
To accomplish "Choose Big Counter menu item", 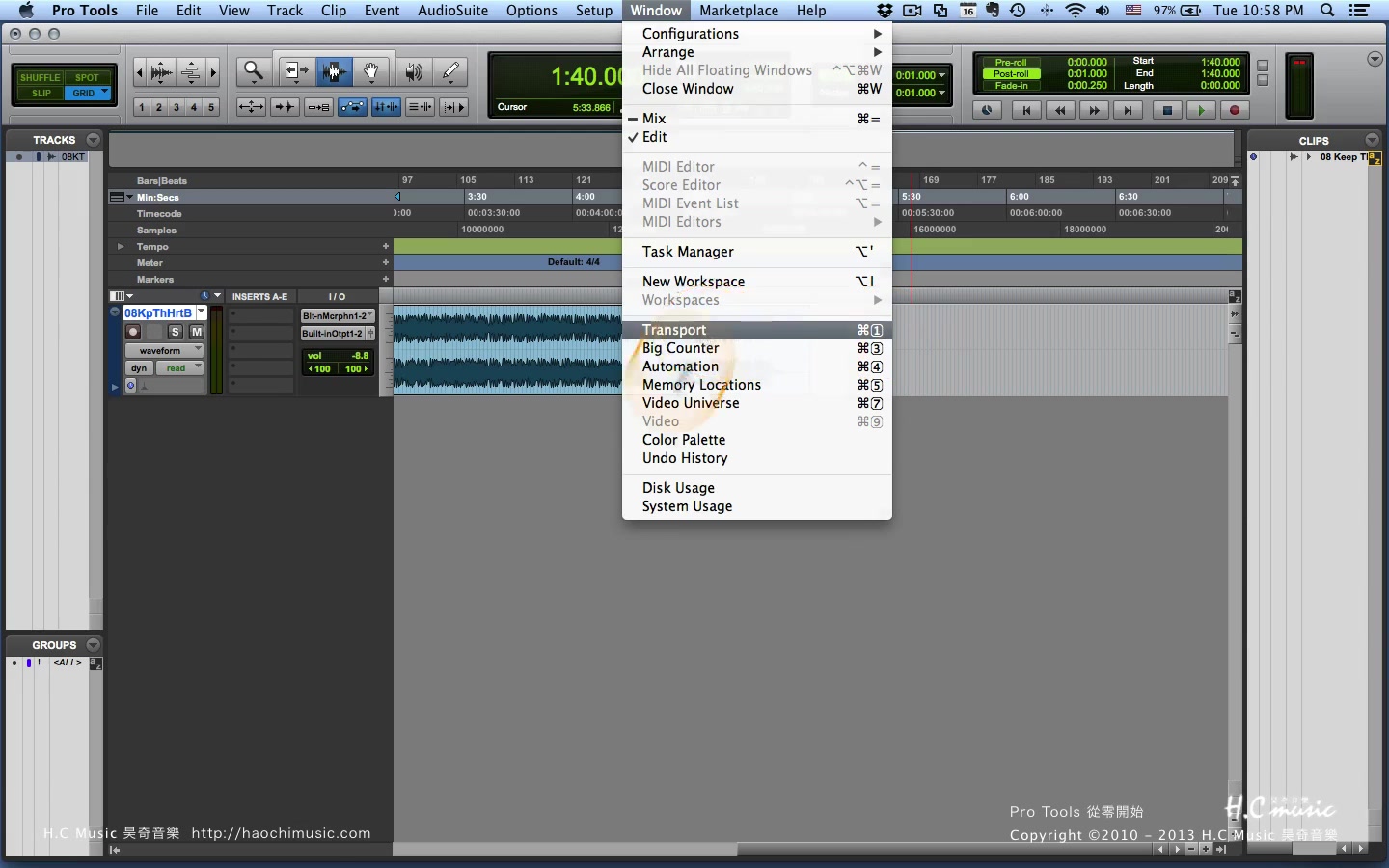I will click(757, 348).
